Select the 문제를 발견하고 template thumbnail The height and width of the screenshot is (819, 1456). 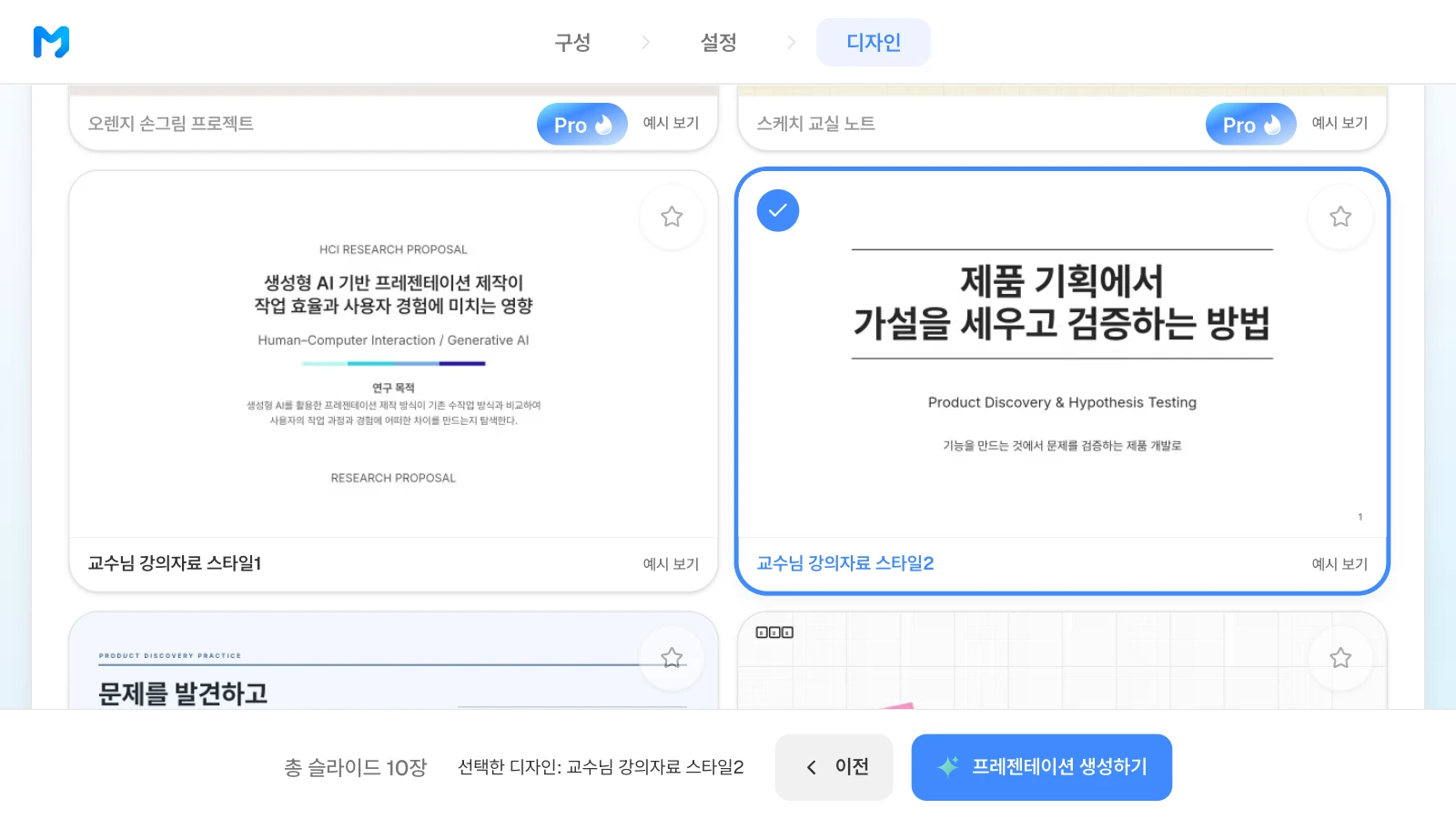pyautogui.click(x=394, y=662)
